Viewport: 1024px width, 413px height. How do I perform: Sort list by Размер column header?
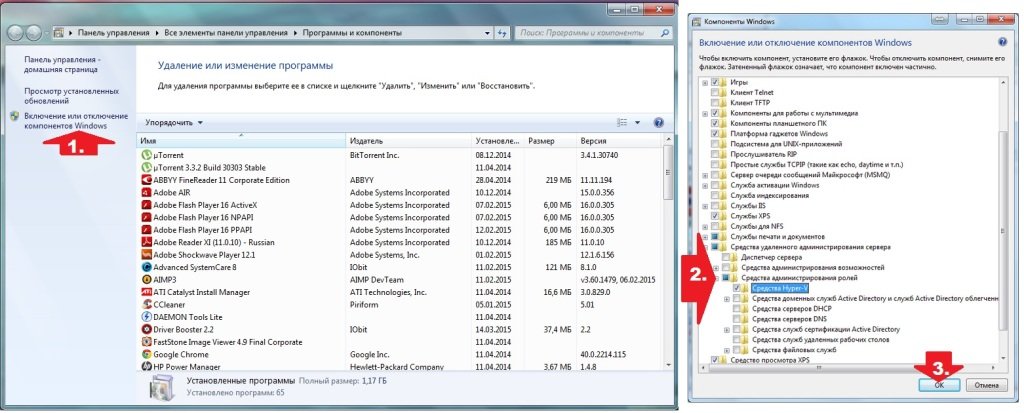tap(550, 140)
